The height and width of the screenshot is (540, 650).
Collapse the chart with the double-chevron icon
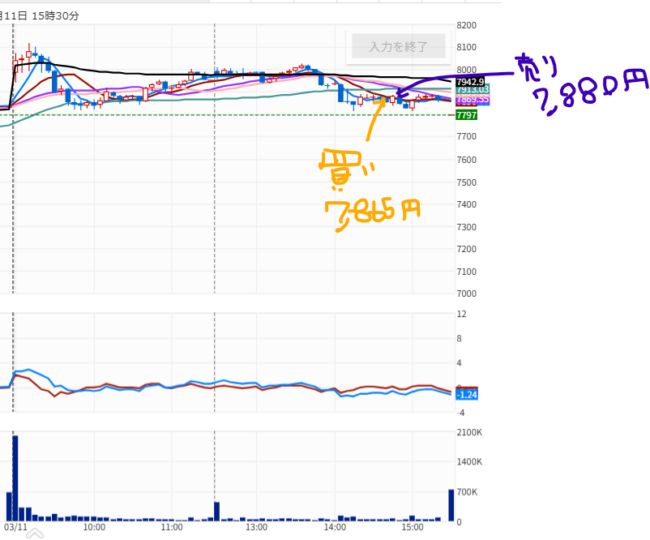[34, 534]
